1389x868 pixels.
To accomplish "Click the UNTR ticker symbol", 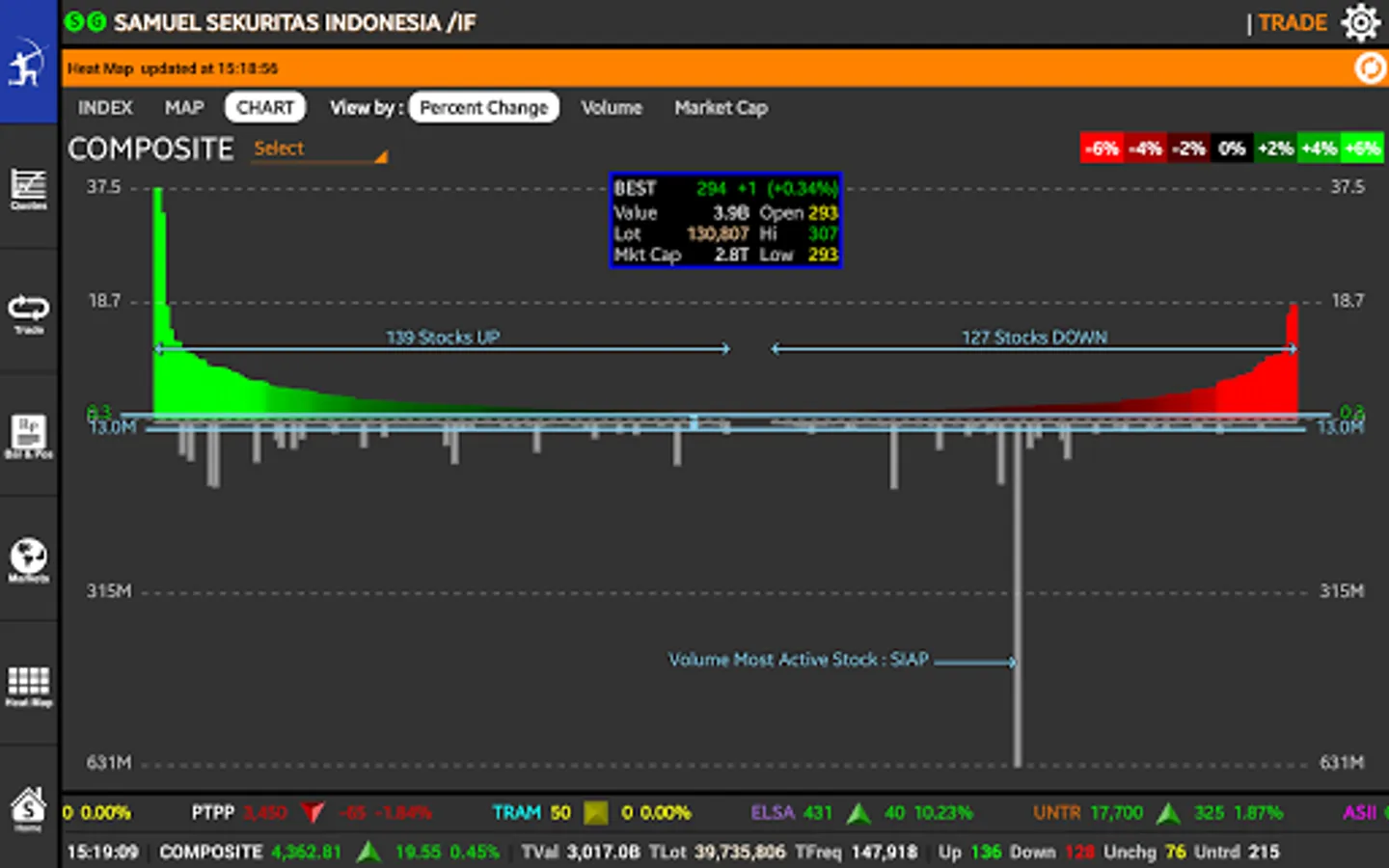I will tap(1056, 813).
